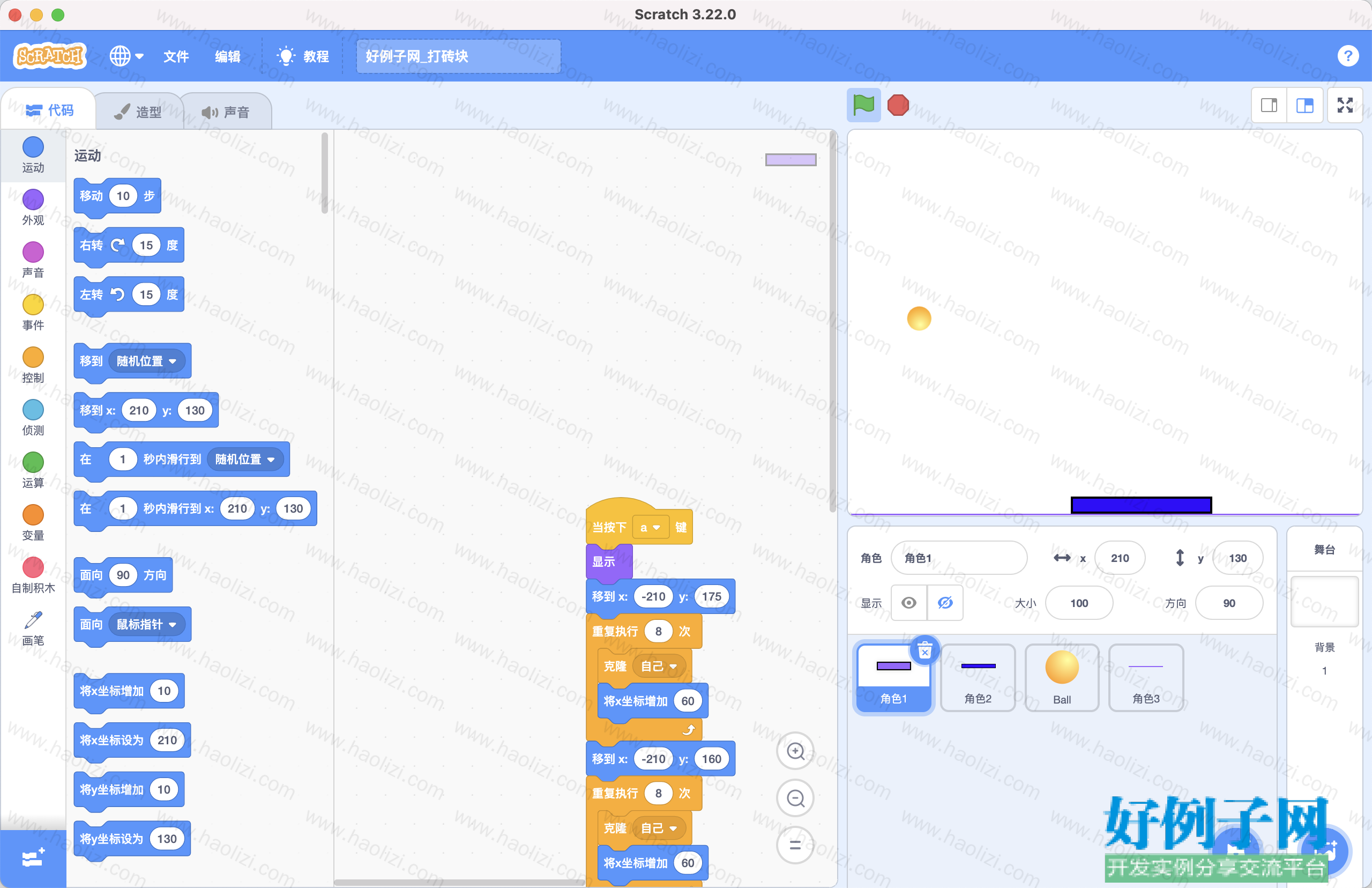Show sprite with the eye icon
1372x888 pixels.
click(x=909, y=603)
